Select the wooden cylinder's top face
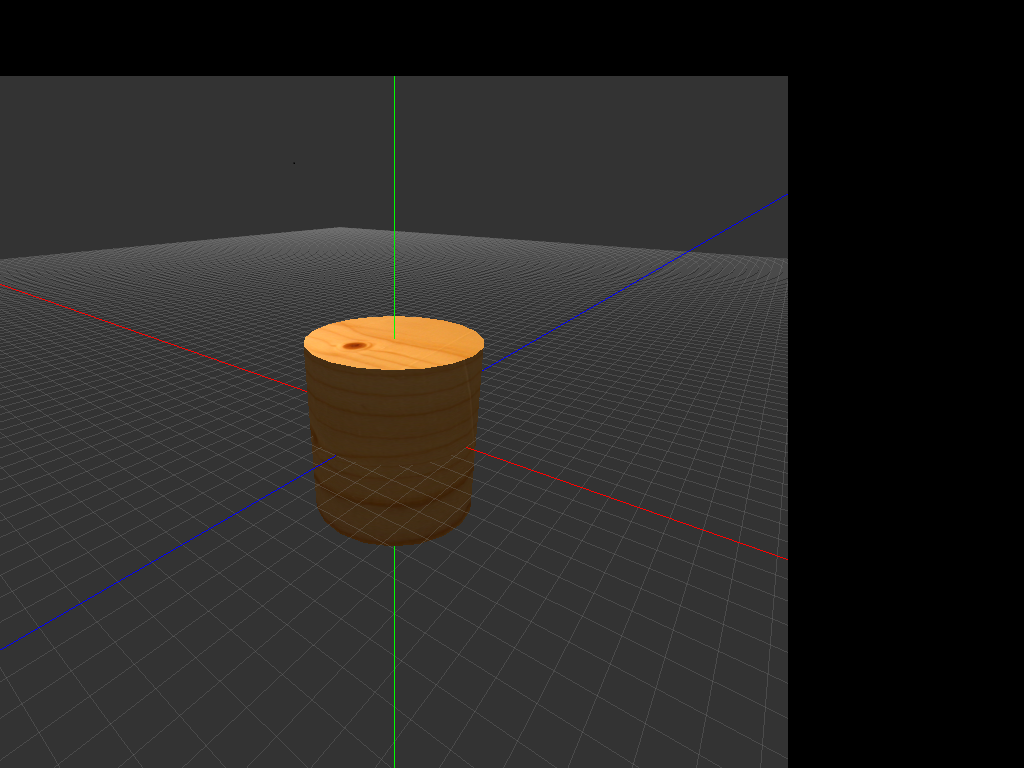Screen dimensions: 1024x768 click(x=410, y=346)
